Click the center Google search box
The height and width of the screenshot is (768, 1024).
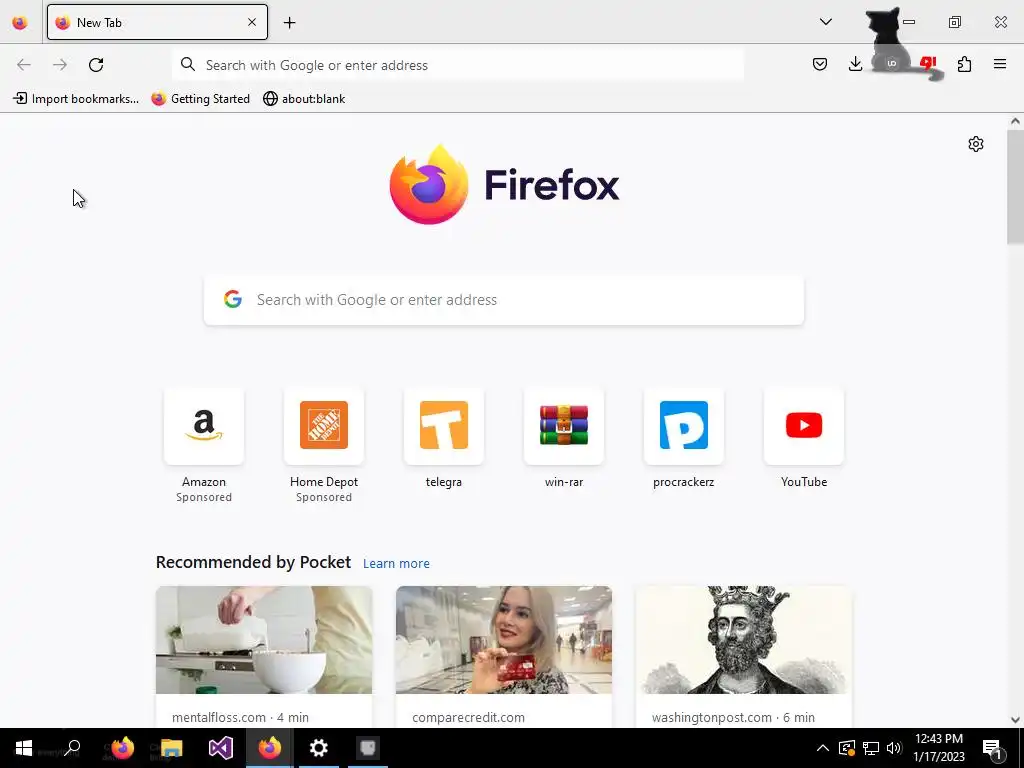(x=504, y=300)
